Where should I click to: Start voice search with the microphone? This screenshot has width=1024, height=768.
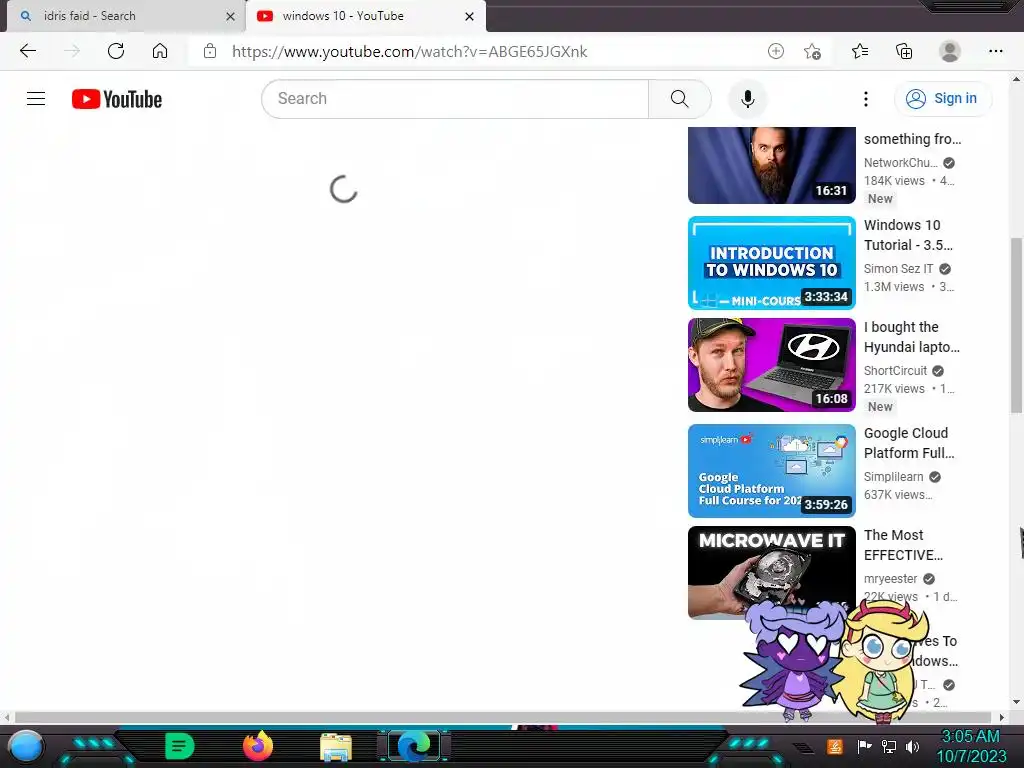point(748,99)
